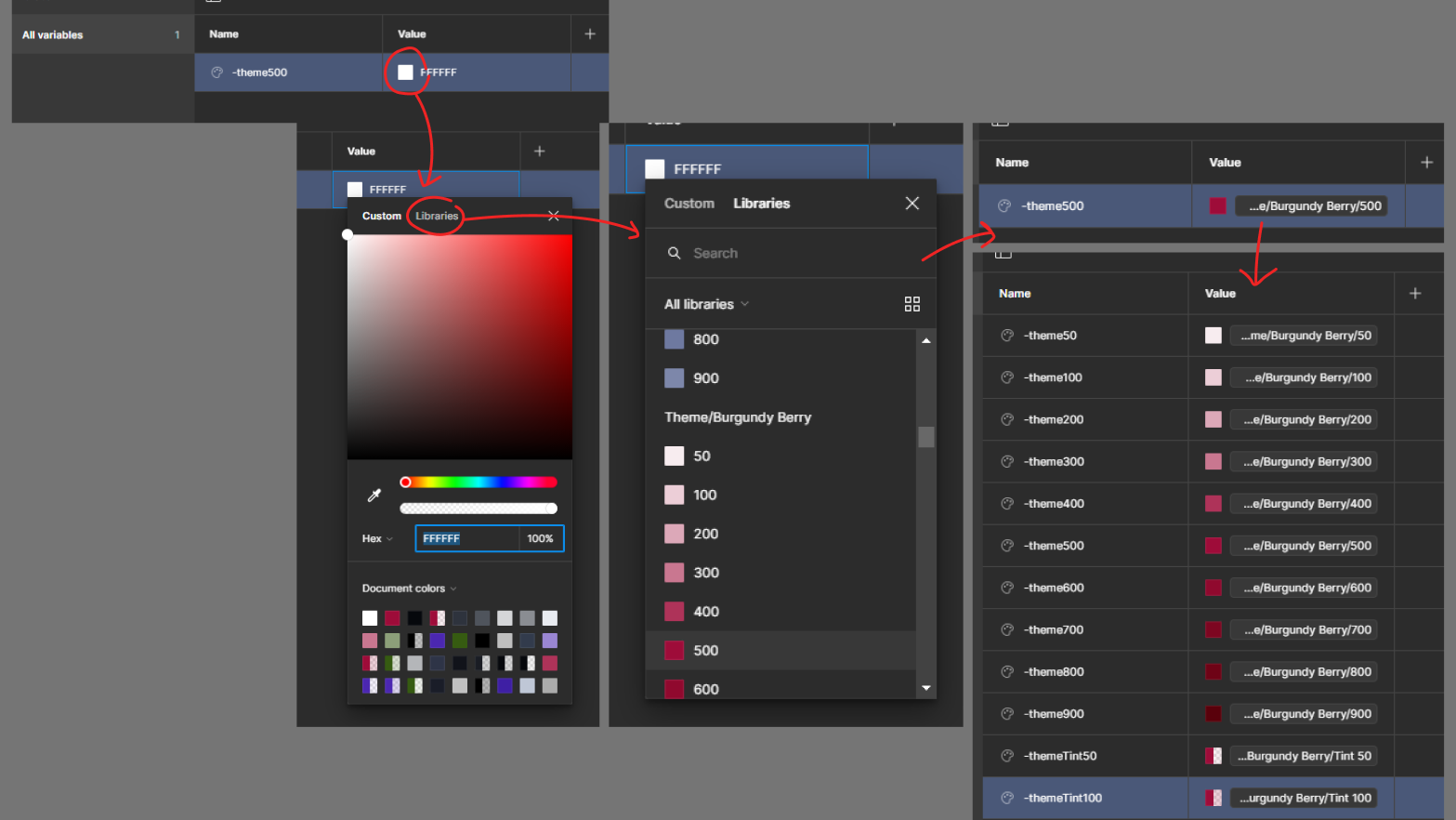Expand the Document colors dropdown
Image resolution: width=1456 pixels, height=820 pixels.
tap(409, 589)
